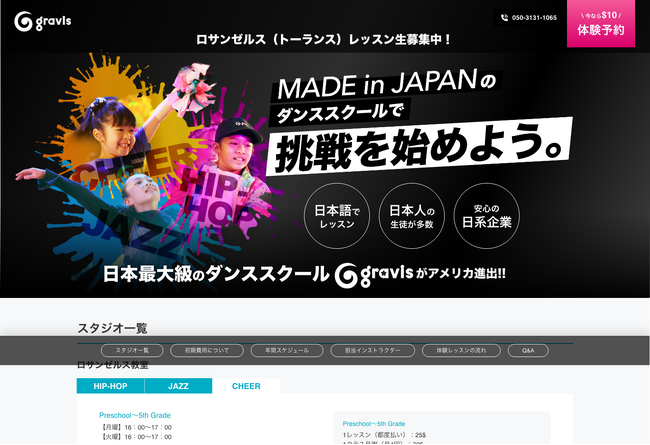This screenshot has height=445, width=650.
Task: Open 初期費用について nav pill
Action: click(207, 350)
